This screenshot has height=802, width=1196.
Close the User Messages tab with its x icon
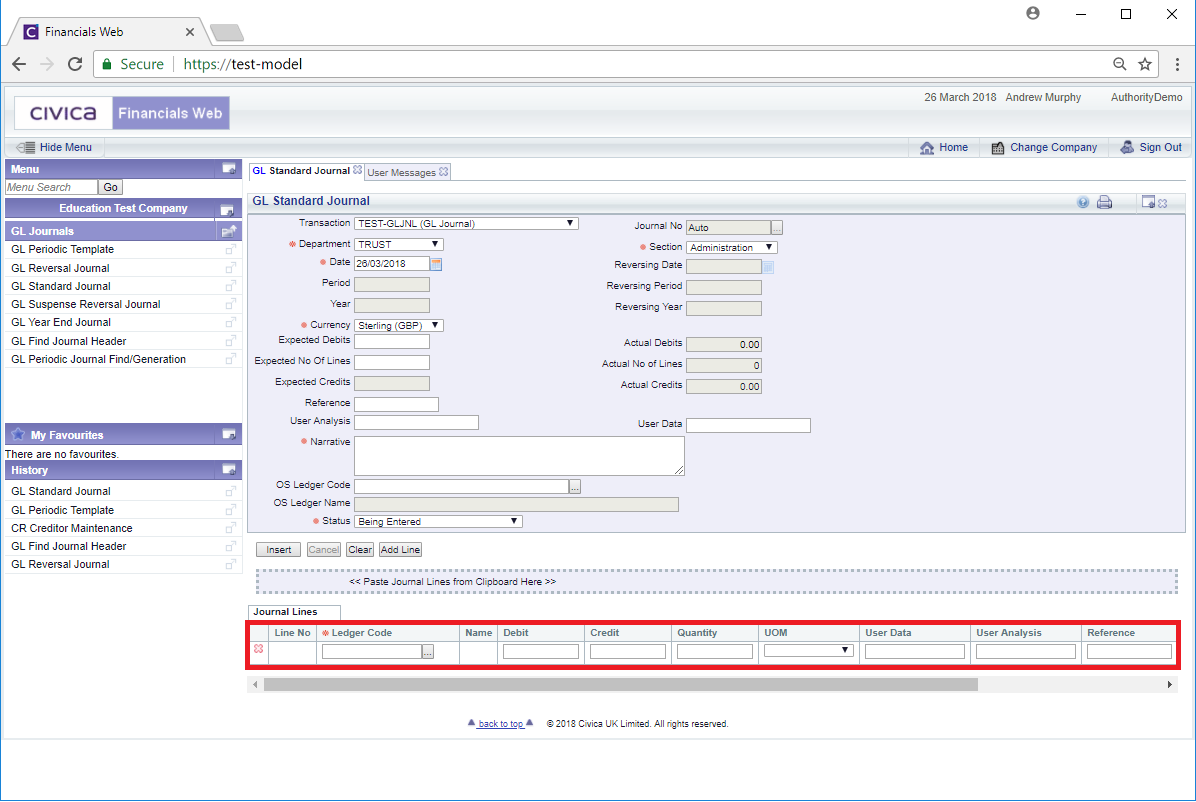pyautogui.click(x=443, y=172)
